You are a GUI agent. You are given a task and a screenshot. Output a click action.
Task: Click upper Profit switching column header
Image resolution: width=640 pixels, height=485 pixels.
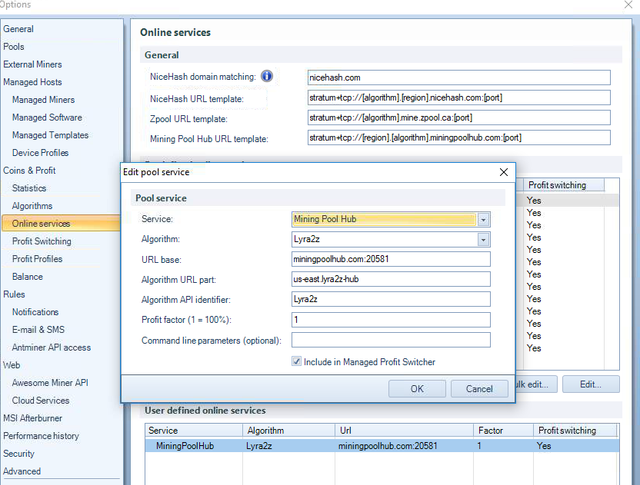point(564,185)
